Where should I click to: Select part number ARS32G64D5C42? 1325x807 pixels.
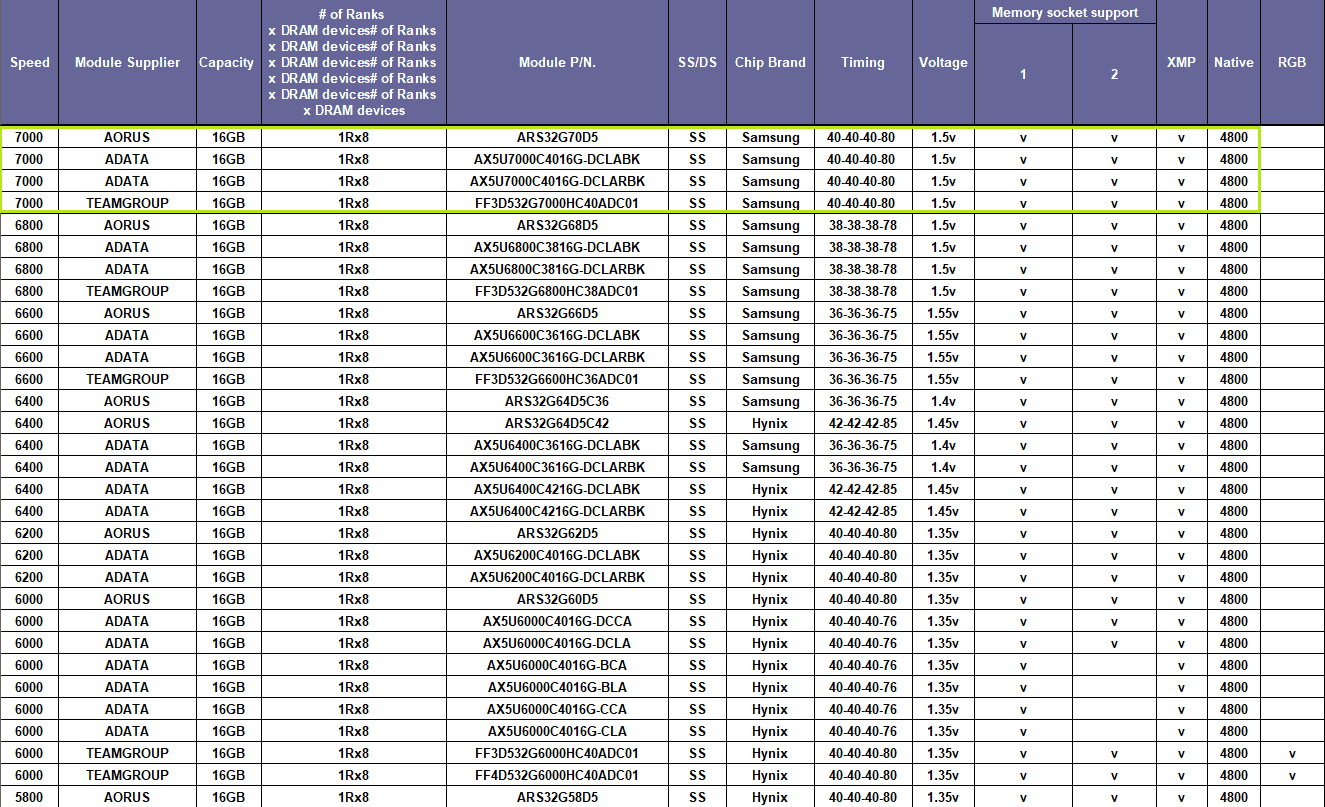click(557, 423)
